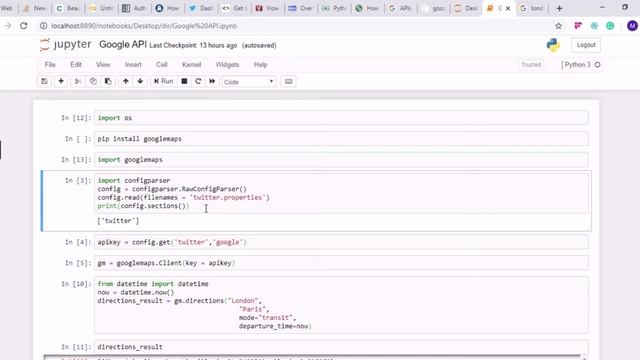Bookmark this page with the star icon
Screen dimensions: 640x360
tap(558, 26)
